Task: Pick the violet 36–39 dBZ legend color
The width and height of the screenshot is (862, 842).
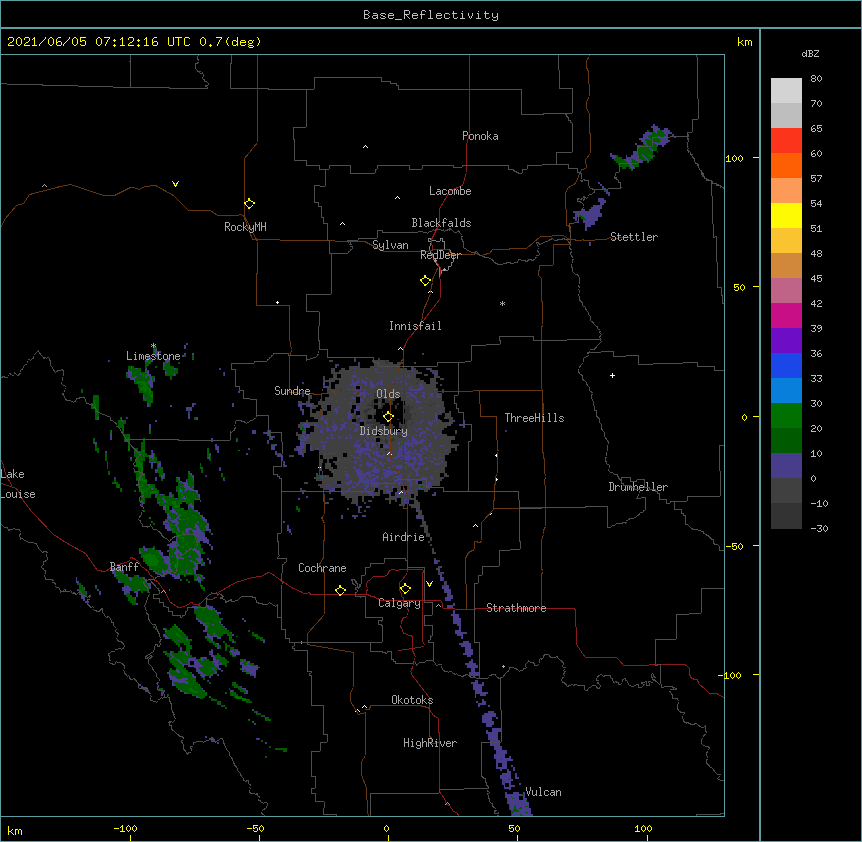Action: (786, 341)
